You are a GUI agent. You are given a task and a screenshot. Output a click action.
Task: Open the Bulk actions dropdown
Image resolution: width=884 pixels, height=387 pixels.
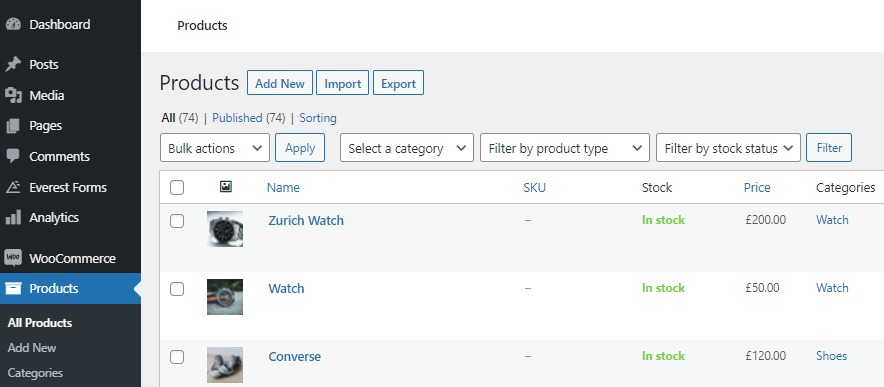coord(215,148)
